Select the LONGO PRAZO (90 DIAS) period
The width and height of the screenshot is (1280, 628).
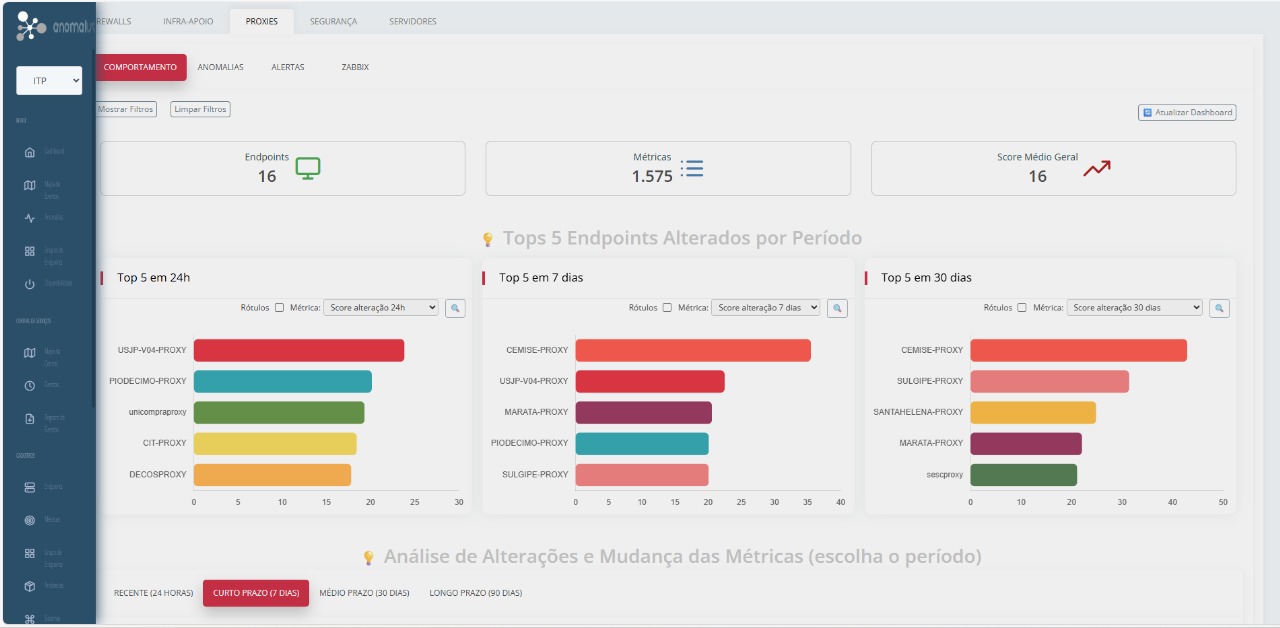coord(475,593)
